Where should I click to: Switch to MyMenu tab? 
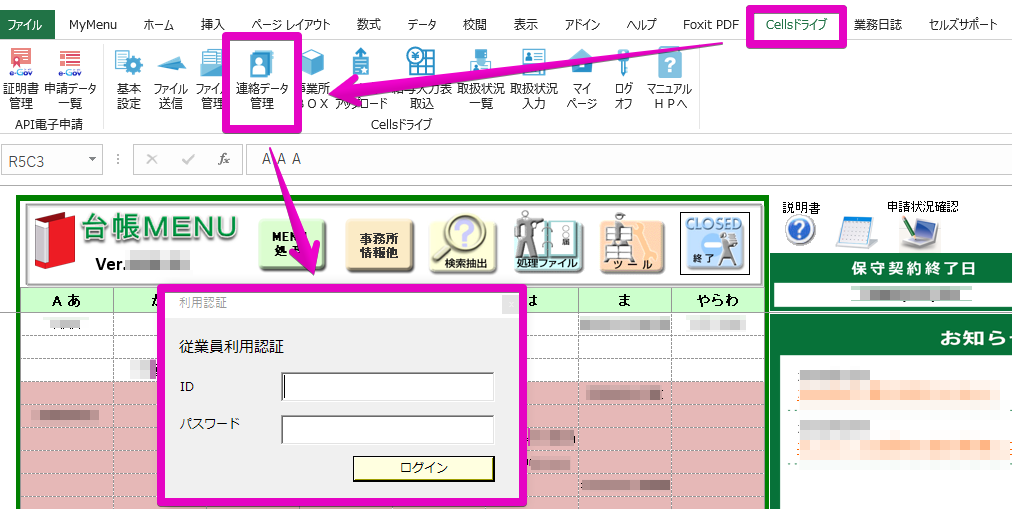[93, 25]
